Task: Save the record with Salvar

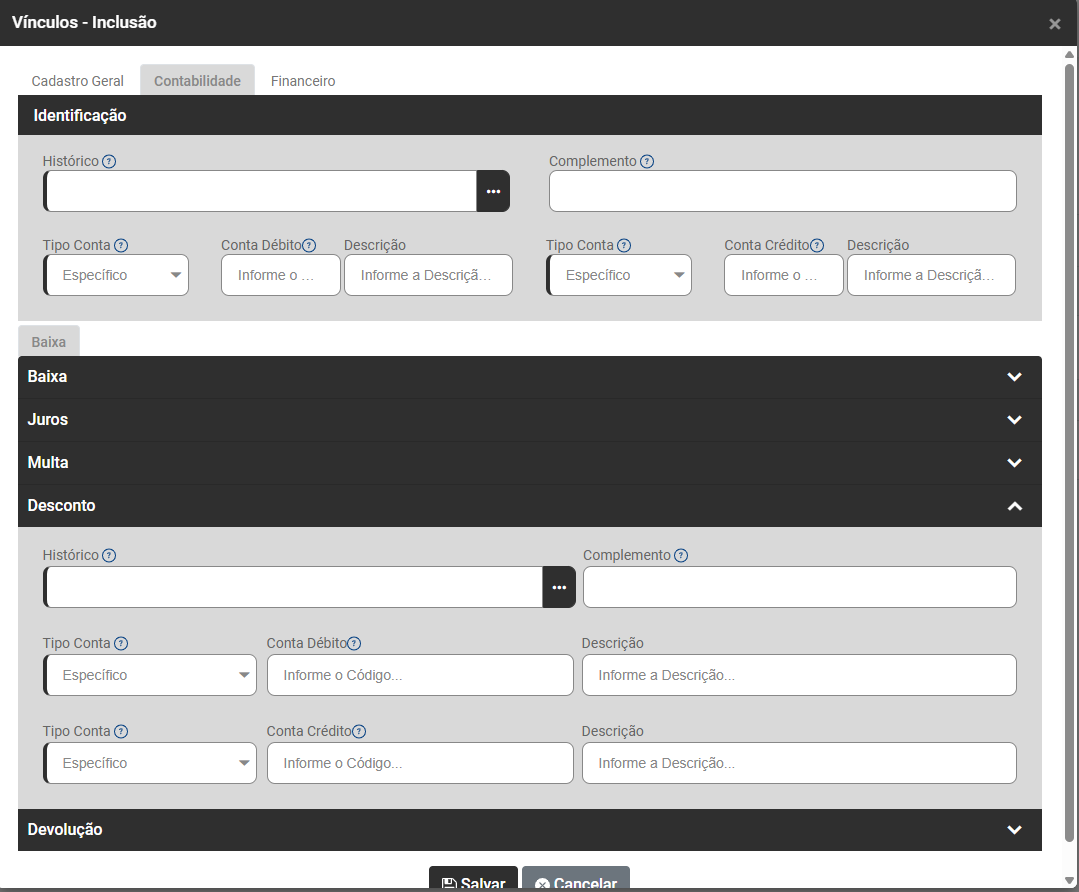Action: coord(473,879)
